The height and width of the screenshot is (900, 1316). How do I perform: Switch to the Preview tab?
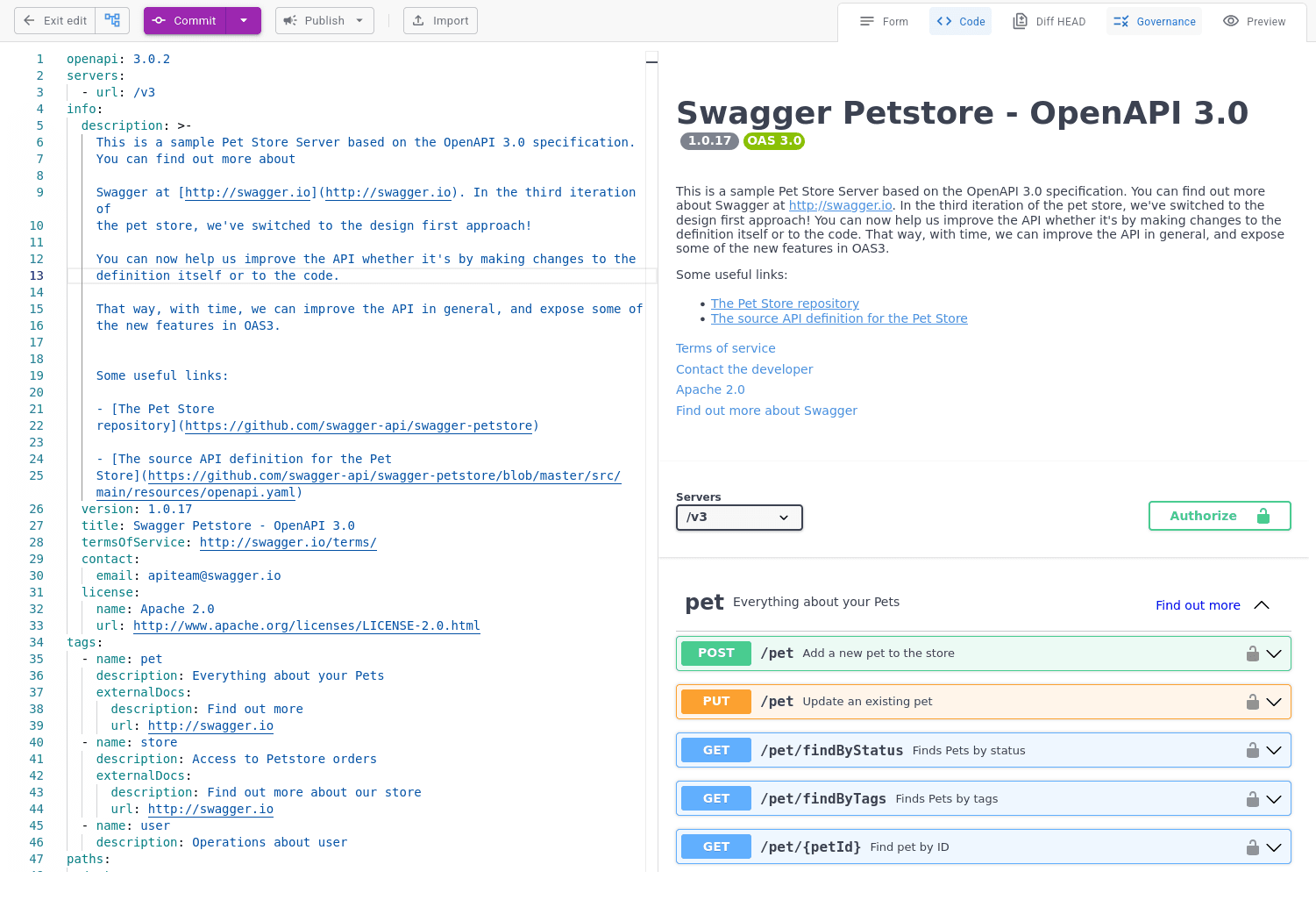1254,21
